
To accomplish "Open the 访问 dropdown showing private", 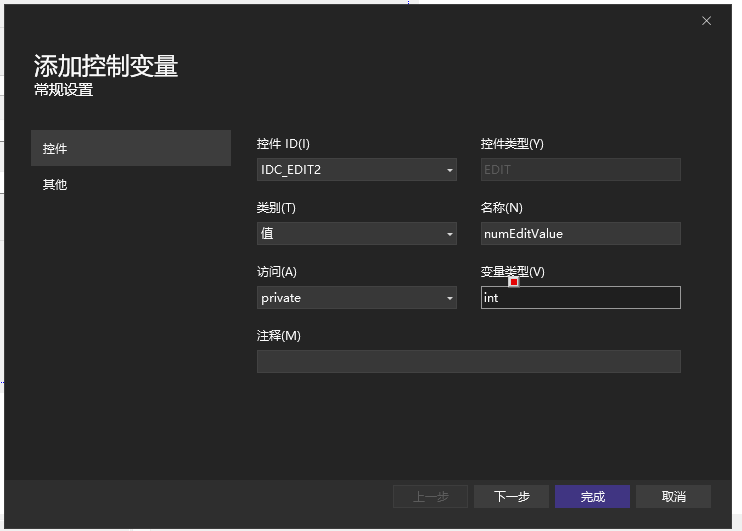I will pyautogui.click(x=356, y=298).
